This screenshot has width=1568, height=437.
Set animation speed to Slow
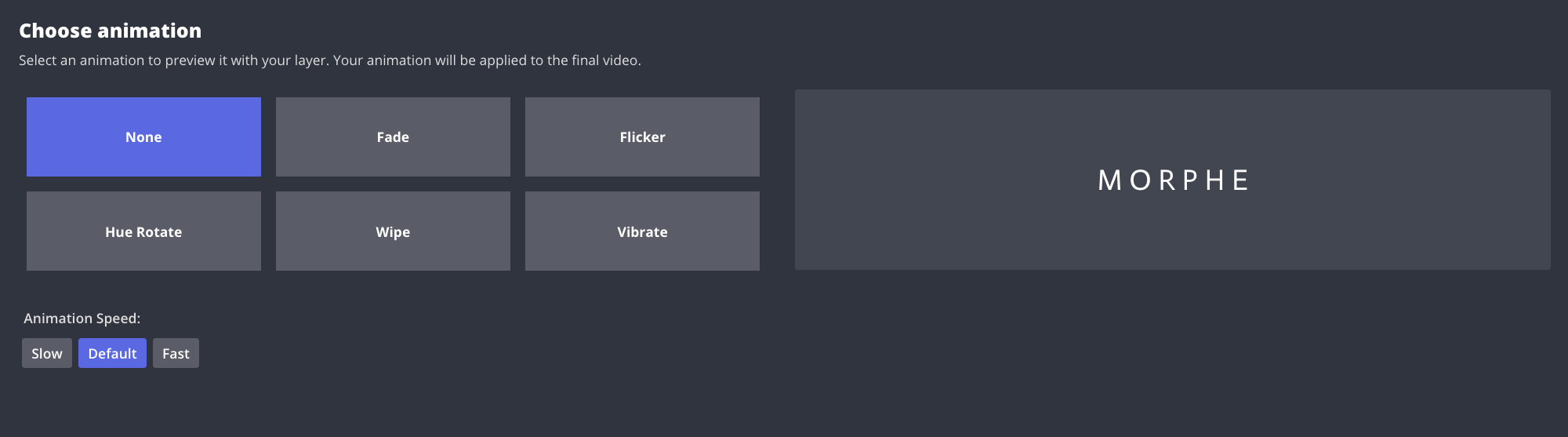pos(47,353)
